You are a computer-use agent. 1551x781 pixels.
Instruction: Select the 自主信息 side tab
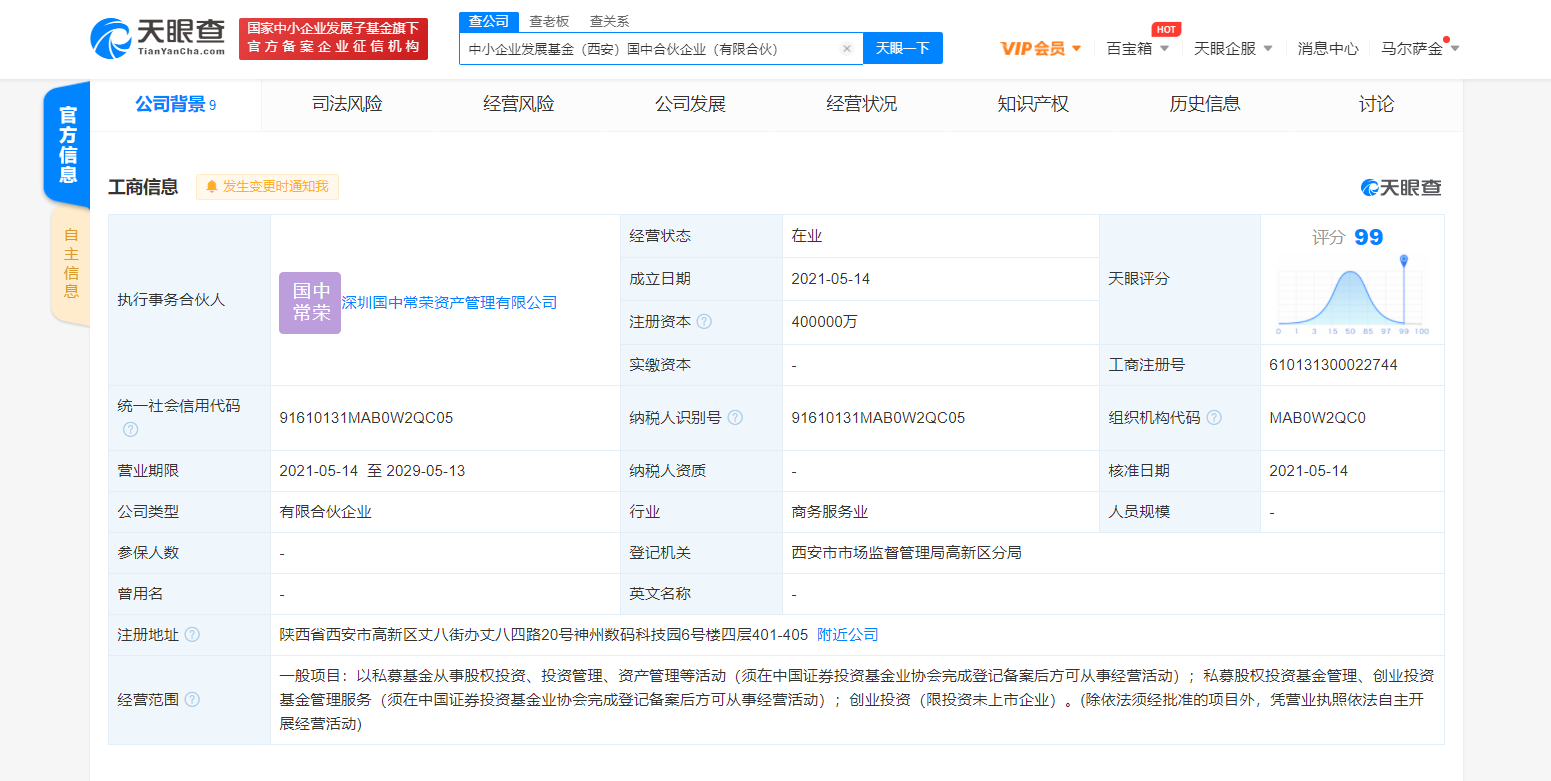70,263
